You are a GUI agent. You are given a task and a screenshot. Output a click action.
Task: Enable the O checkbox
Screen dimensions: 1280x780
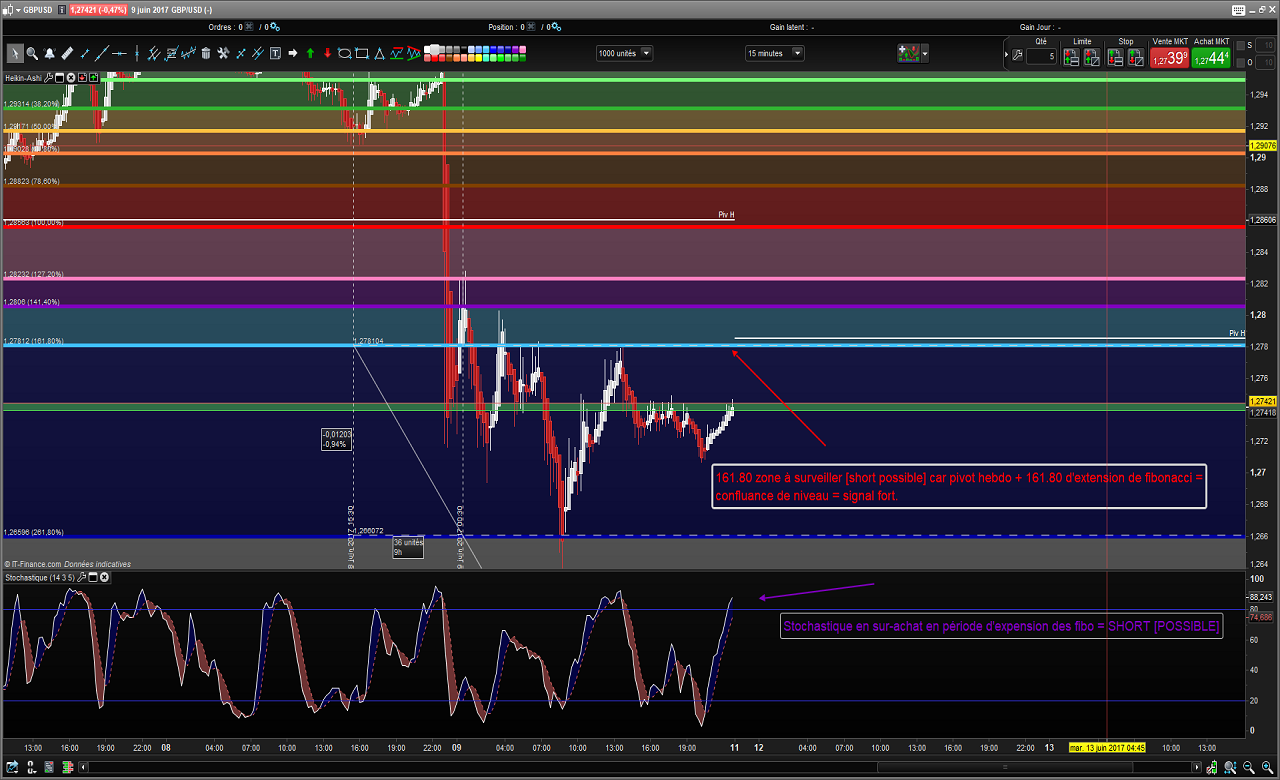[x=1240, y=62]
